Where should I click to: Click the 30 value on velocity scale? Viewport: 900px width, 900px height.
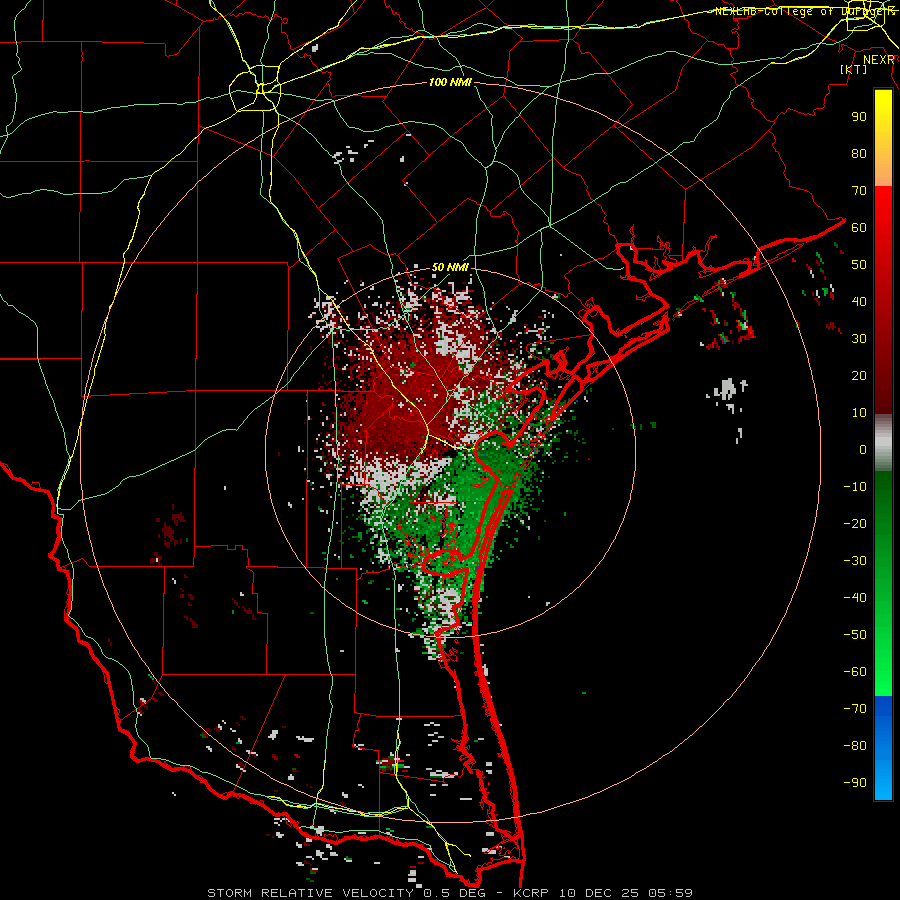859,339
